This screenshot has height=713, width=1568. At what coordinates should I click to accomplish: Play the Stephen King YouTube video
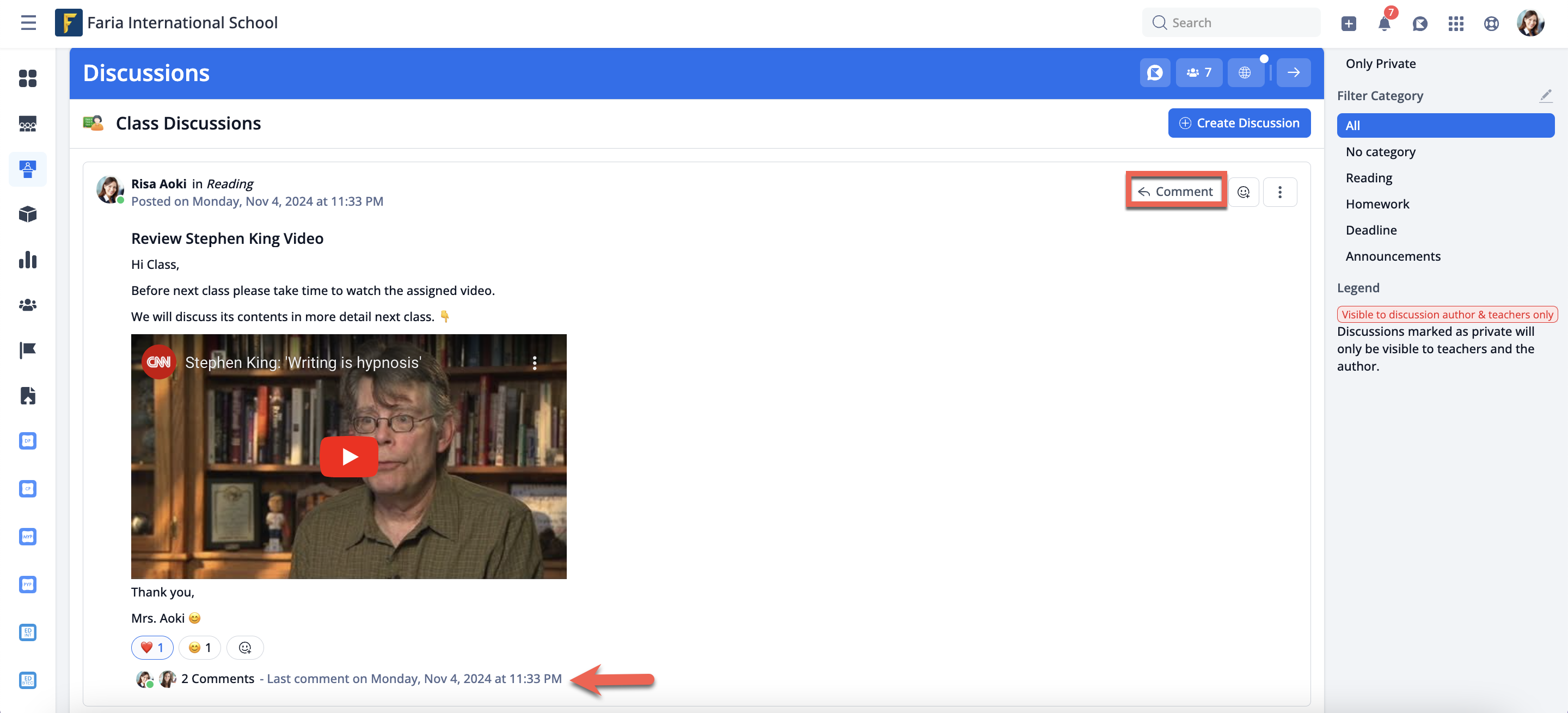pyautogui.click(x=349, y=456)
